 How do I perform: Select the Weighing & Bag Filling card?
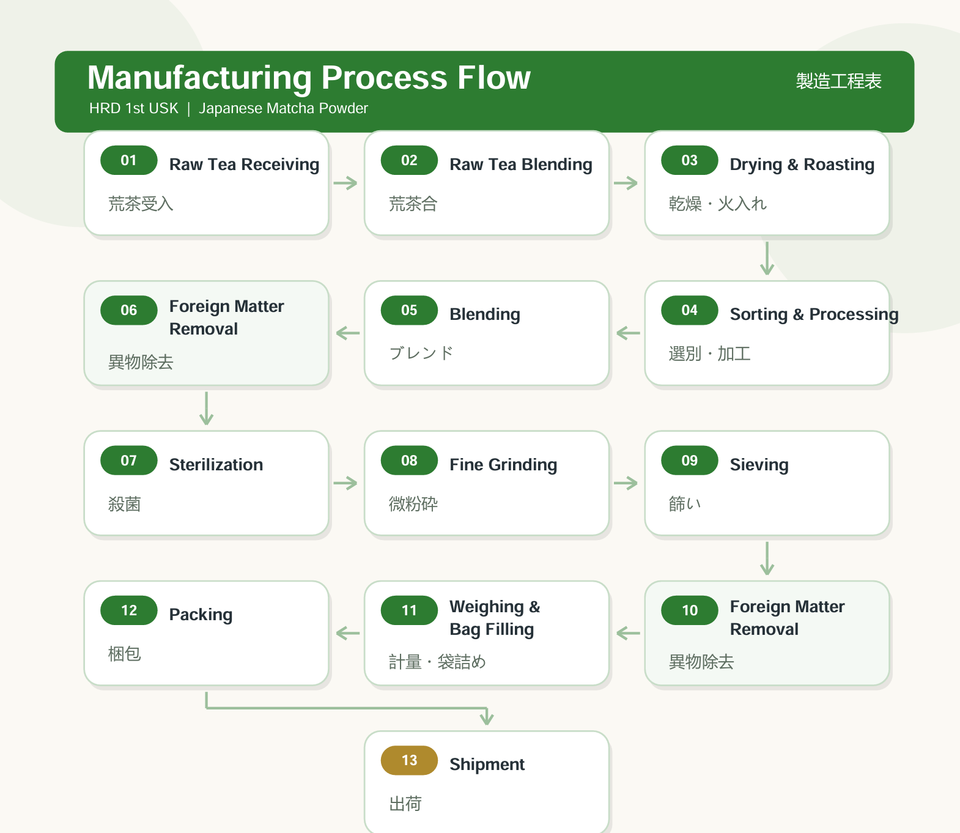(x=487, y=633)
